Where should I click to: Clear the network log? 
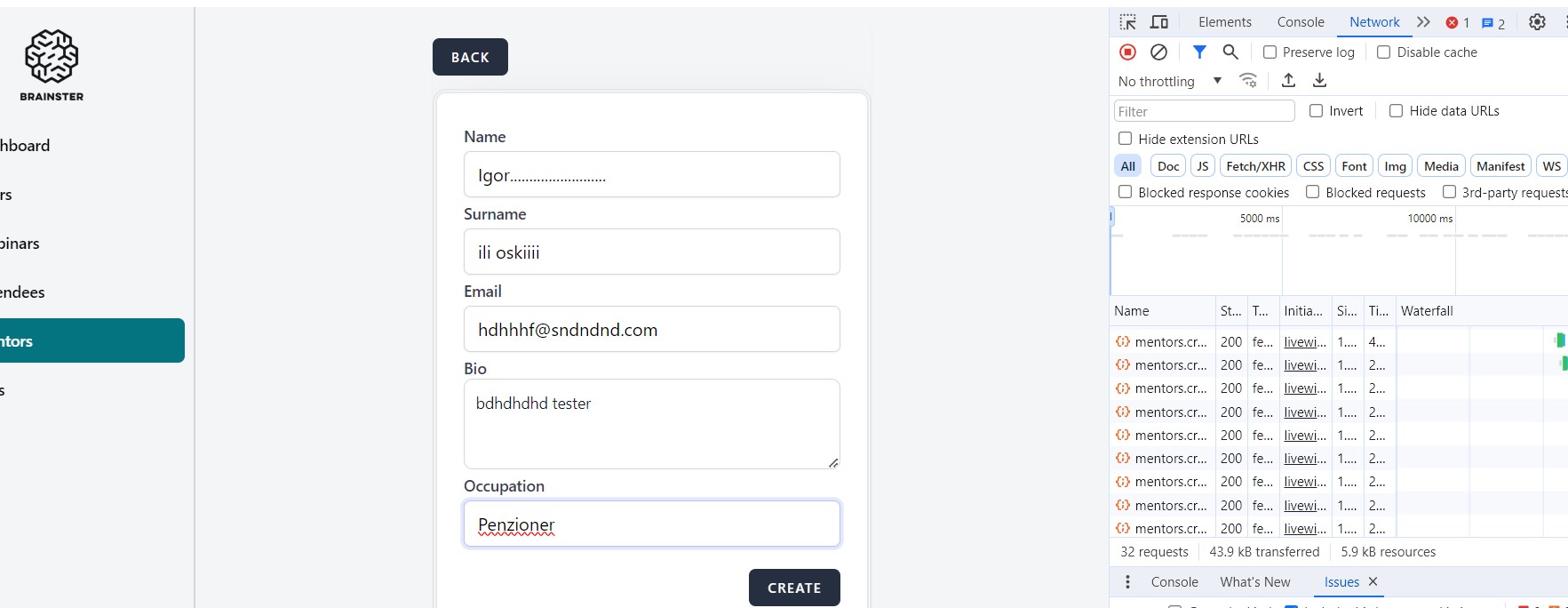(x=1158, y=52)
